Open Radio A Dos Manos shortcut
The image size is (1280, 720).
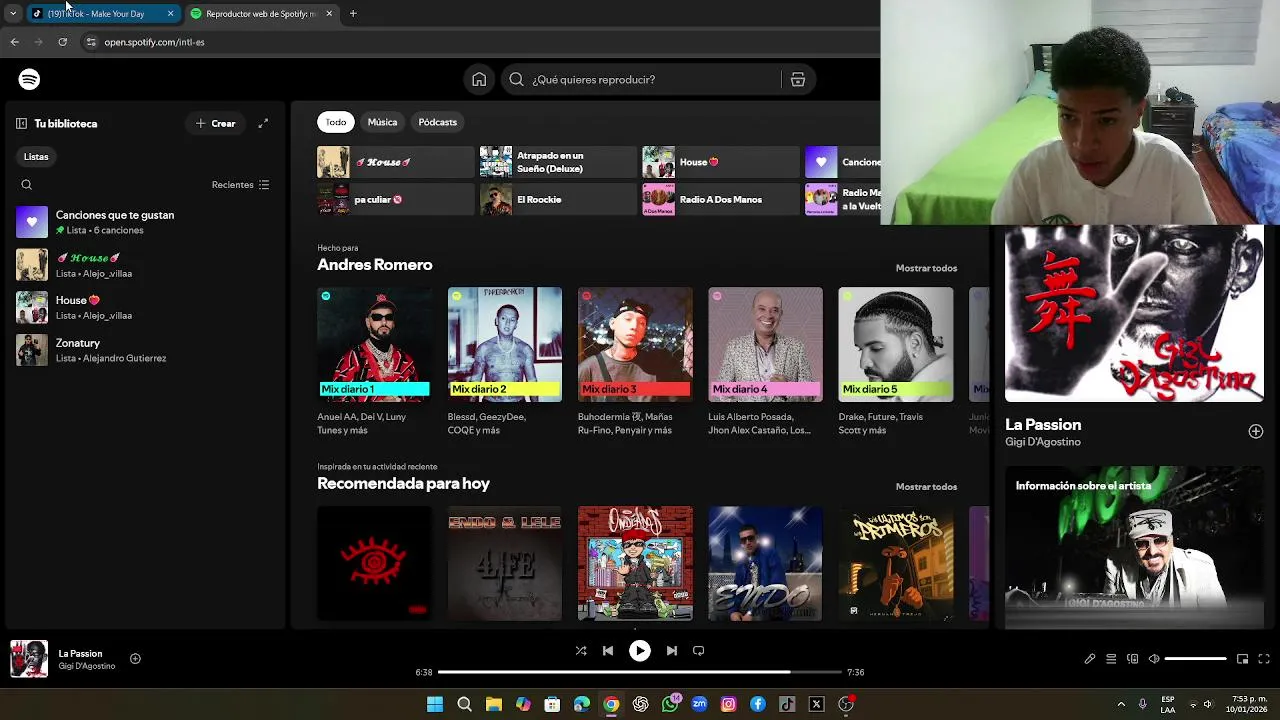pyautogui.click(x=720, y=199)
